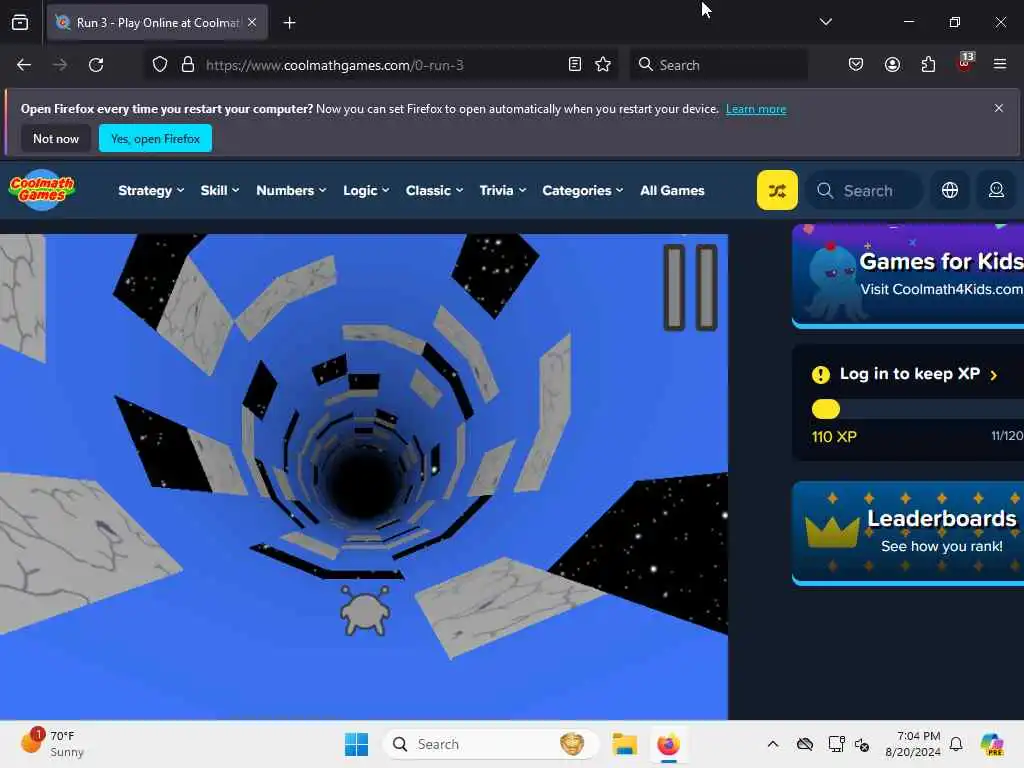Screen dimensions: 1024x768
Task: Click the network display tray icon
Action: (x=836, y=744)
